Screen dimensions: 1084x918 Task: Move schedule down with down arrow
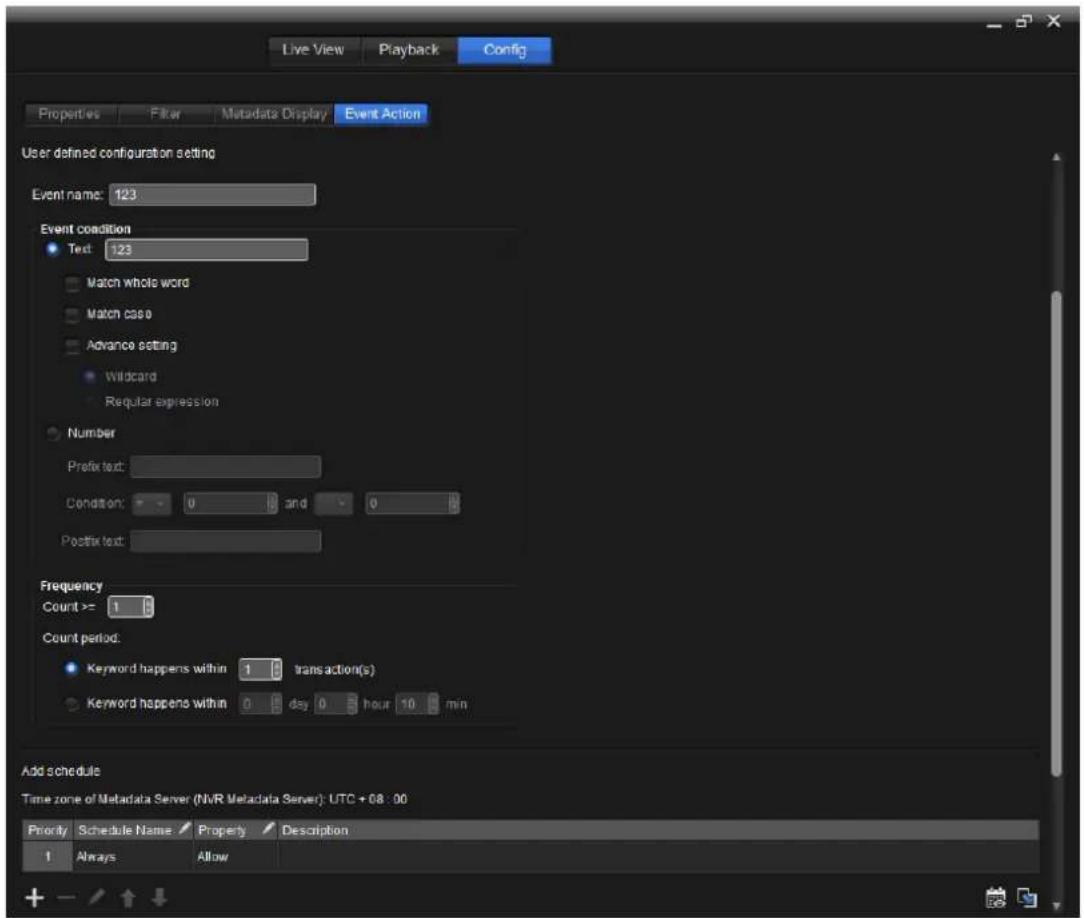click(x=160, y=898)
